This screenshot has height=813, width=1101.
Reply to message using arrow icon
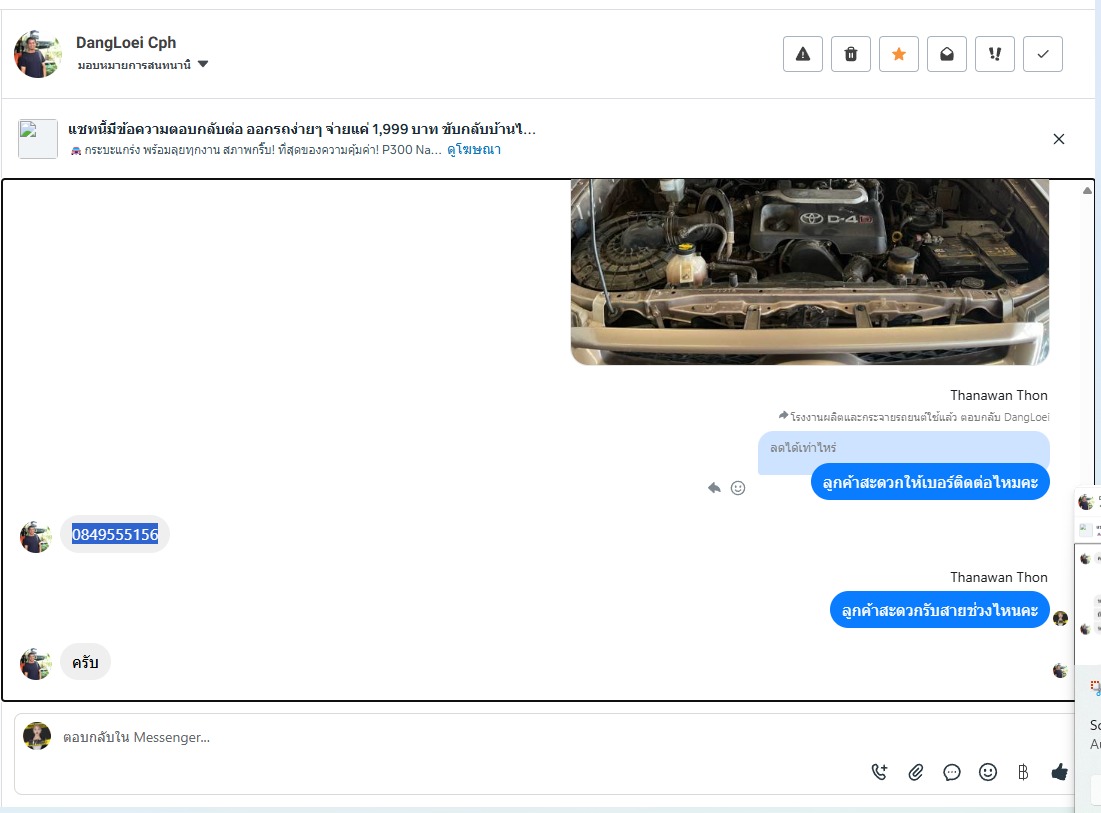[x=714, y=488]
